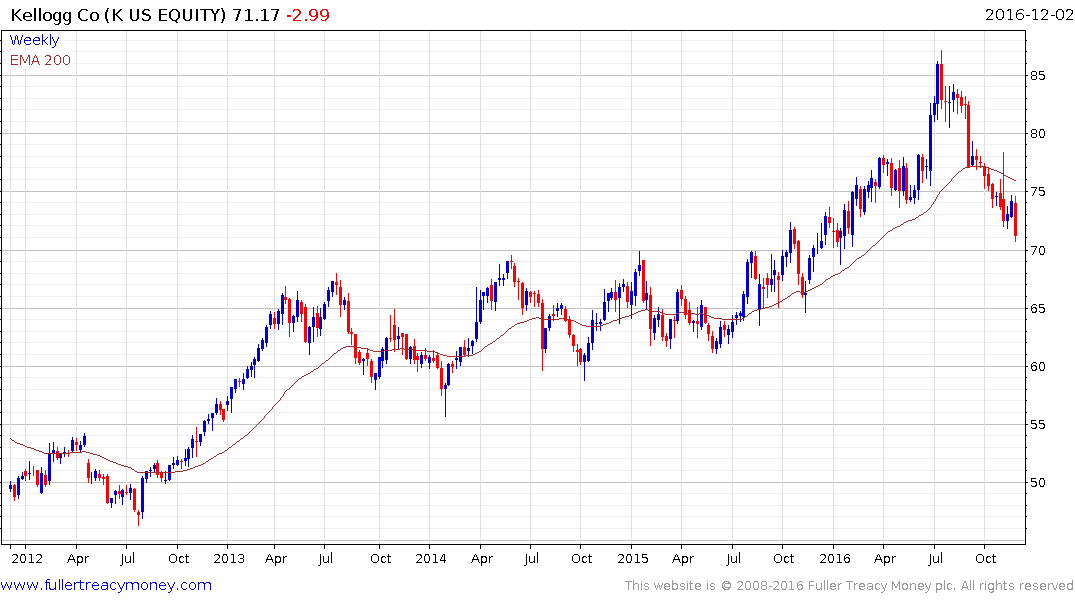Click the copyright notice text
The height and width of the screenshot is (600, 1075).
pyautogui.click(x=849, y=586)
